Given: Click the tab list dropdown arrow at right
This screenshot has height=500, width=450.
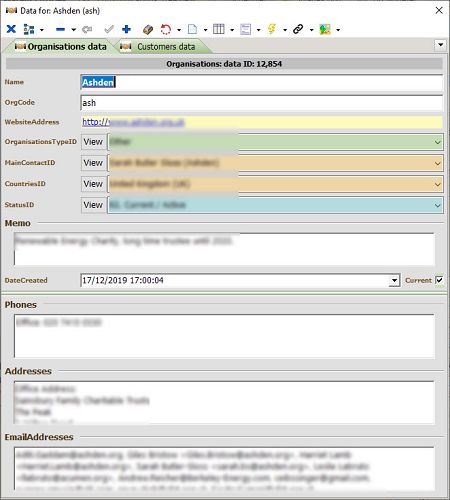Looking at the screenshot, I should [441, 45].
